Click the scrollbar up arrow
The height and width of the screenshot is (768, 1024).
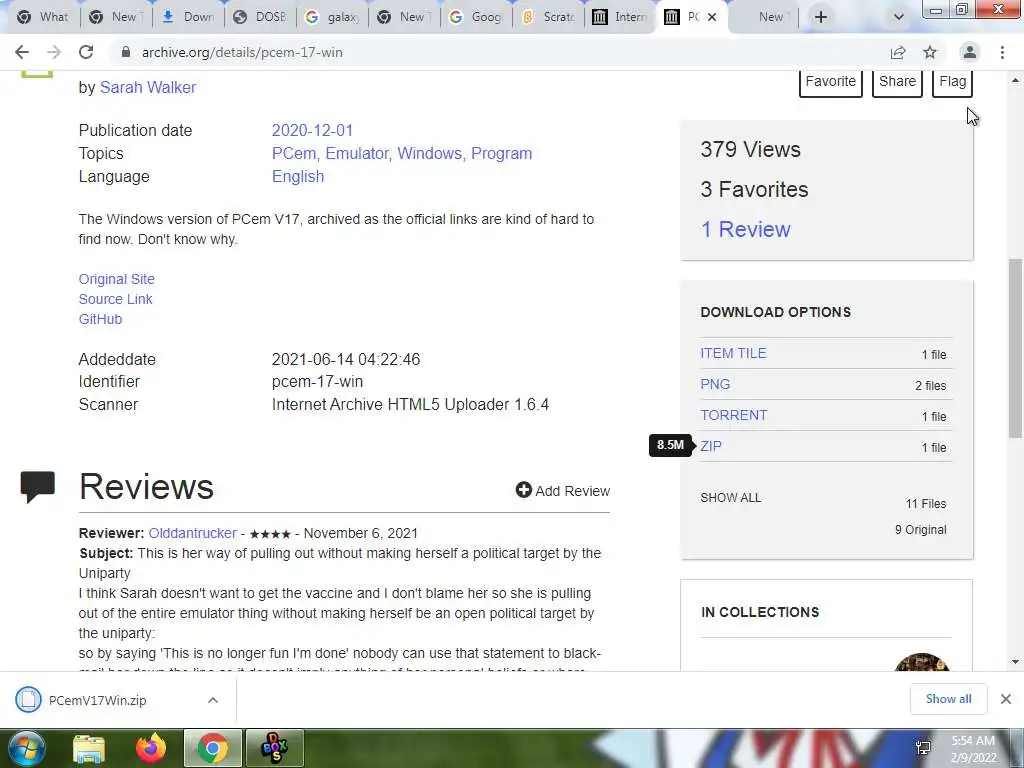(1015, 80)
